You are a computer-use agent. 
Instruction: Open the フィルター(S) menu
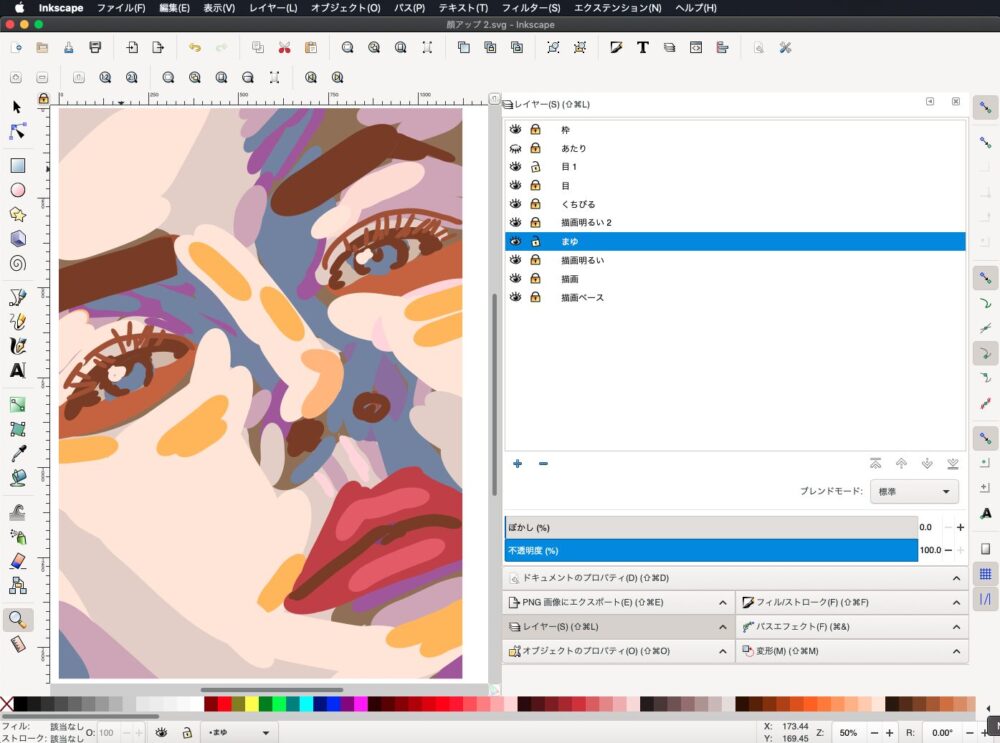point(530,8)
